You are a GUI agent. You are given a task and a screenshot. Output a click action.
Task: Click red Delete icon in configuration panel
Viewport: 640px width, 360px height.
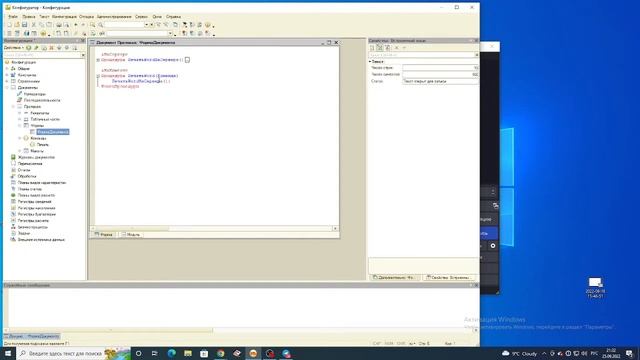pyautogui.click(x=51, y=48)
